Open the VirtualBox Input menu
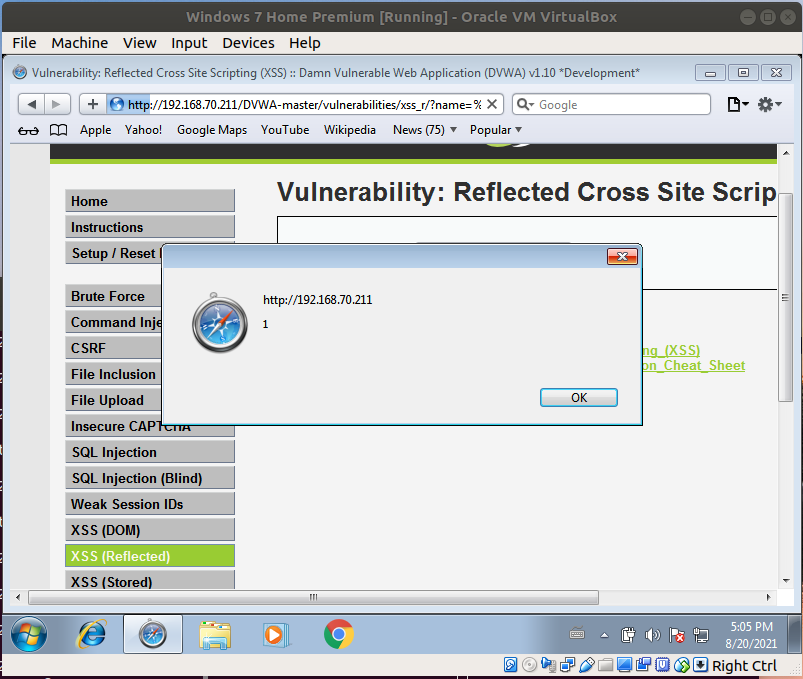The height and width of the screenshot is (679, 803). pyautogui.click(x=189, y=43)
